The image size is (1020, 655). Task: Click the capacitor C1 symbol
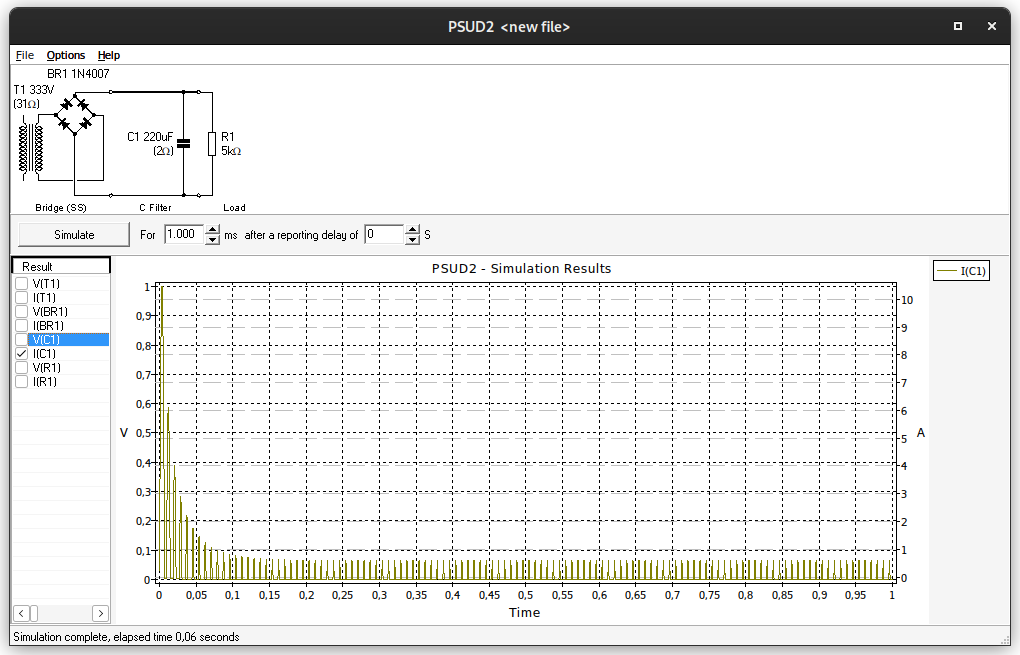[x=183, y=144]
